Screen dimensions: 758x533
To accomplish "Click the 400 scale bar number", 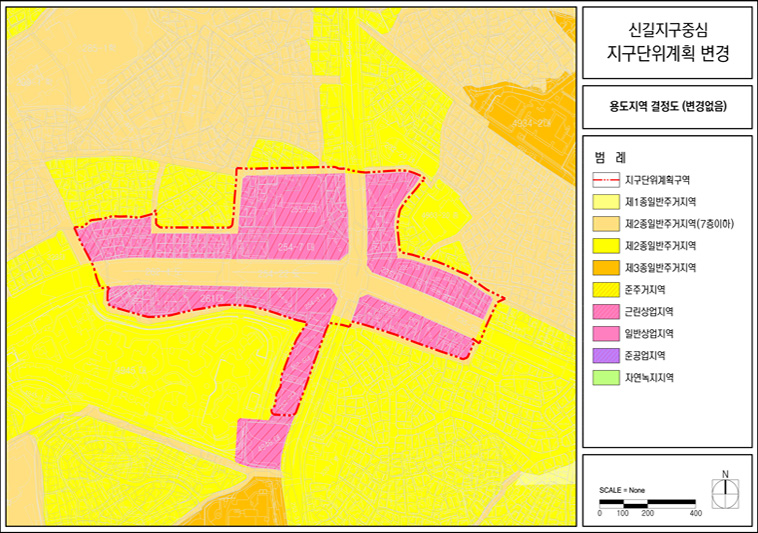I will 696,513.
